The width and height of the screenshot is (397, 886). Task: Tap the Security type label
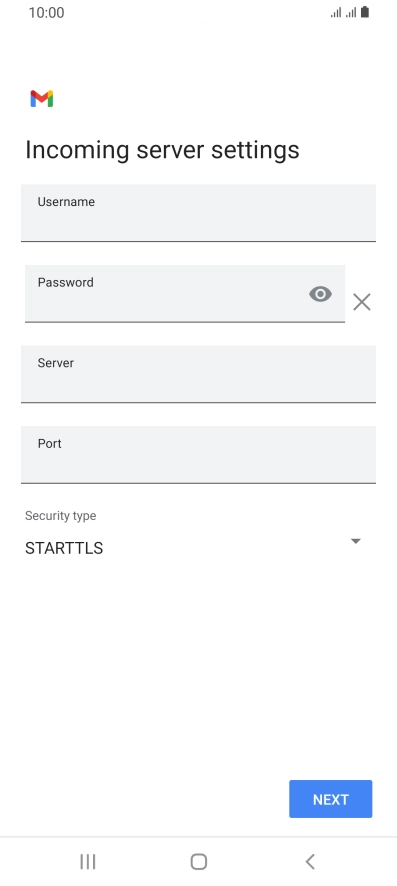(x=60, y=516)
